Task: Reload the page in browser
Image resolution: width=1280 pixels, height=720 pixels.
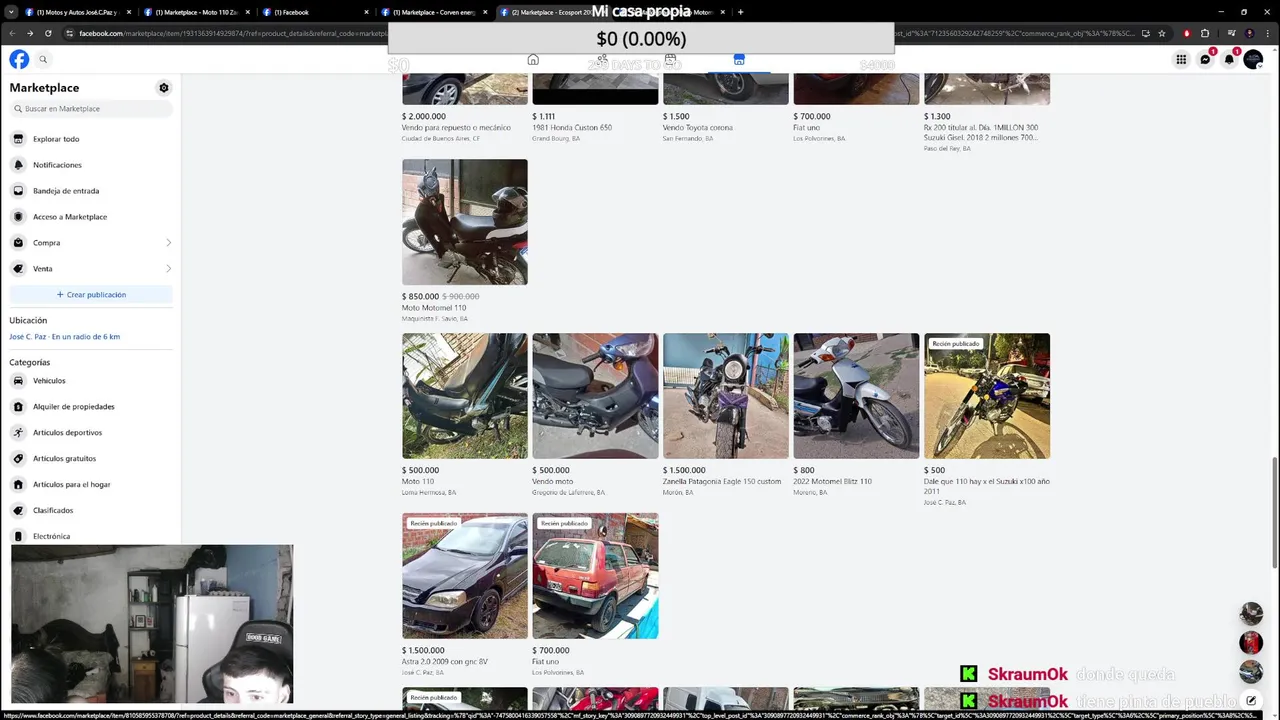Action: [x=48, y=33]
